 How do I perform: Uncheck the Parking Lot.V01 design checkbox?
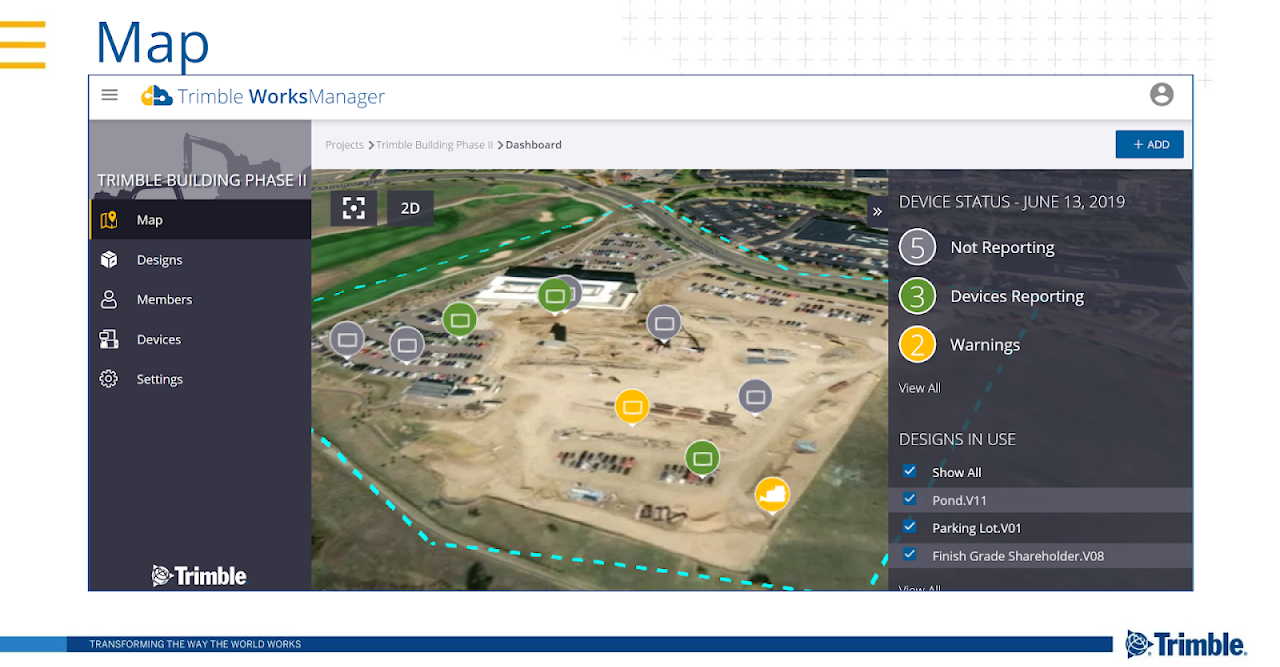910,527
